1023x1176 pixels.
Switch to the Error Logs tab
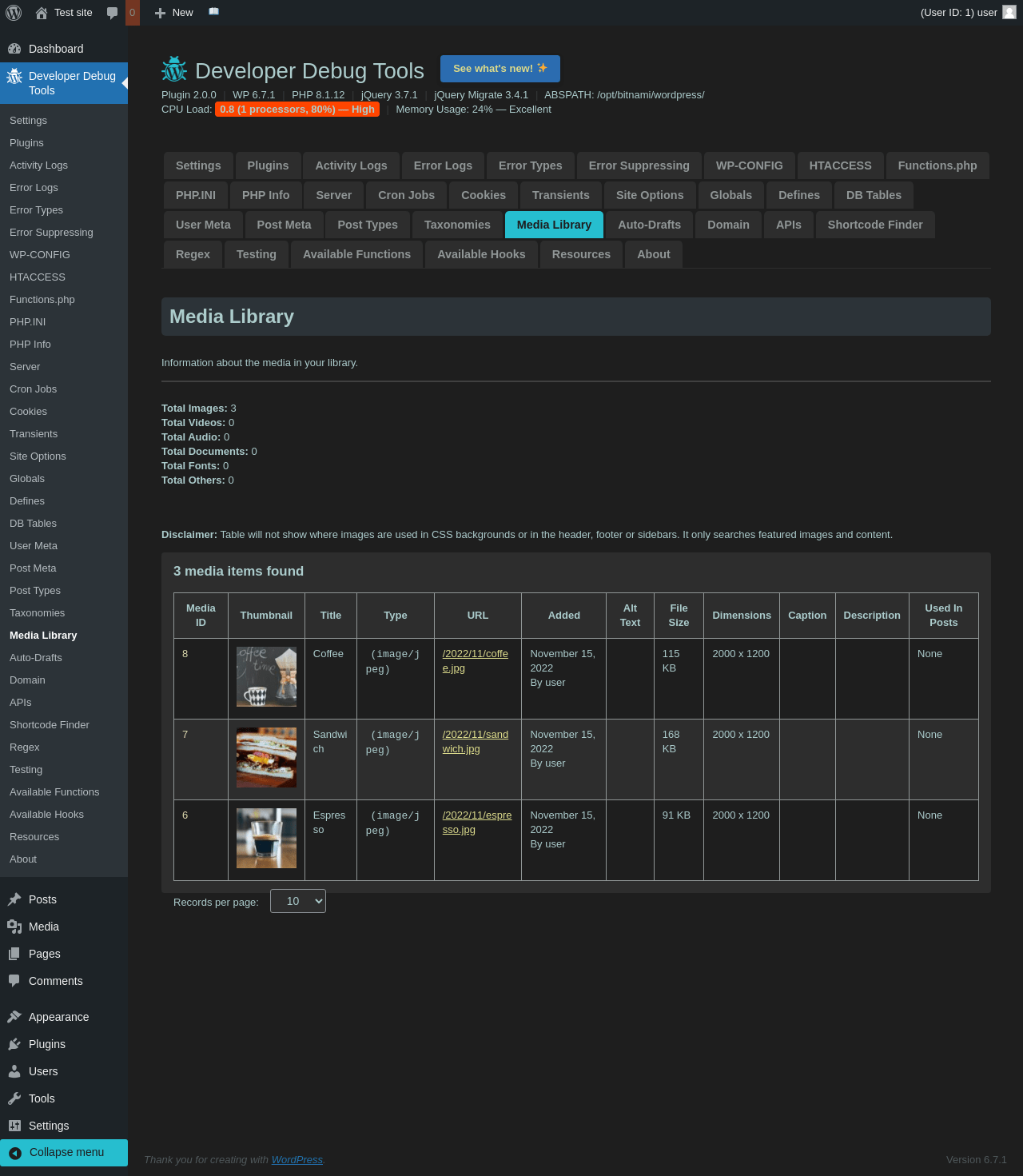point(443,165)
